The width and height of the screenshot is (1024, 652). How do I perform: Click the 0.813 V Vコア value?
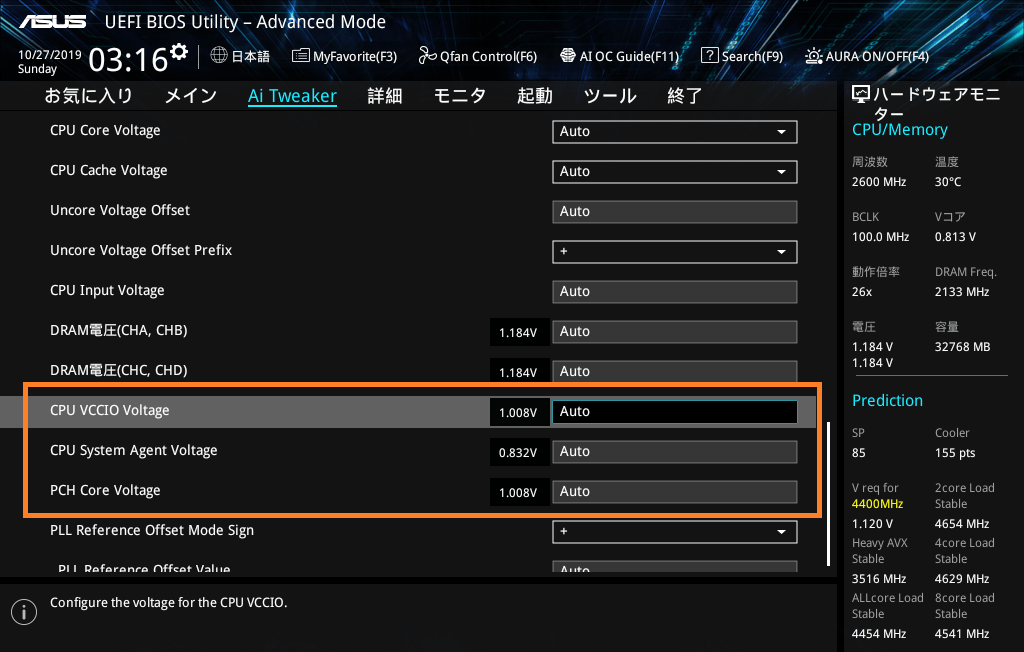[955, 236]
